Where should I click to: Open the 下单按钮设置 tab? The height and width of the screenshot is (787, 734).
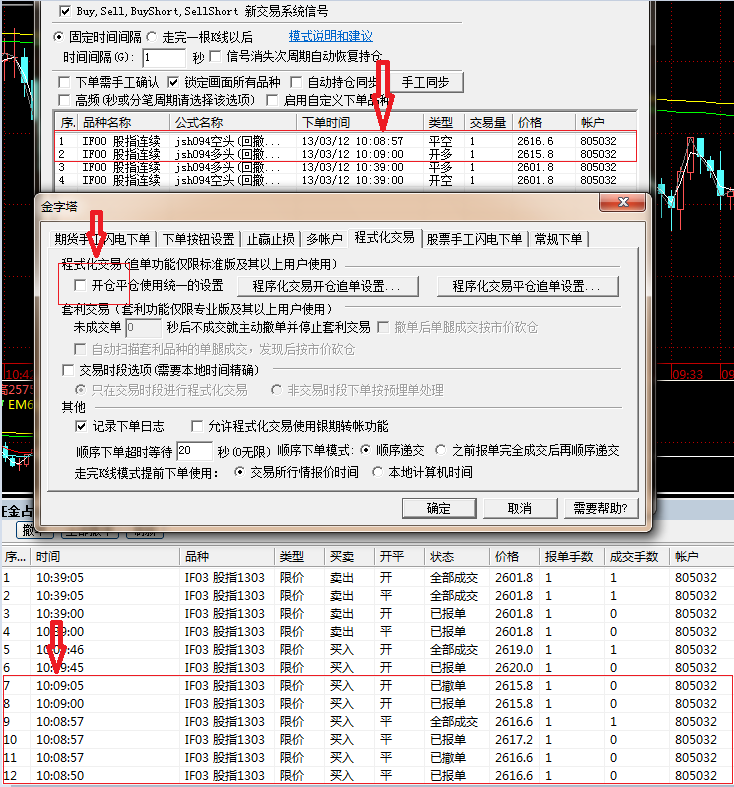[x=198, y=239]
